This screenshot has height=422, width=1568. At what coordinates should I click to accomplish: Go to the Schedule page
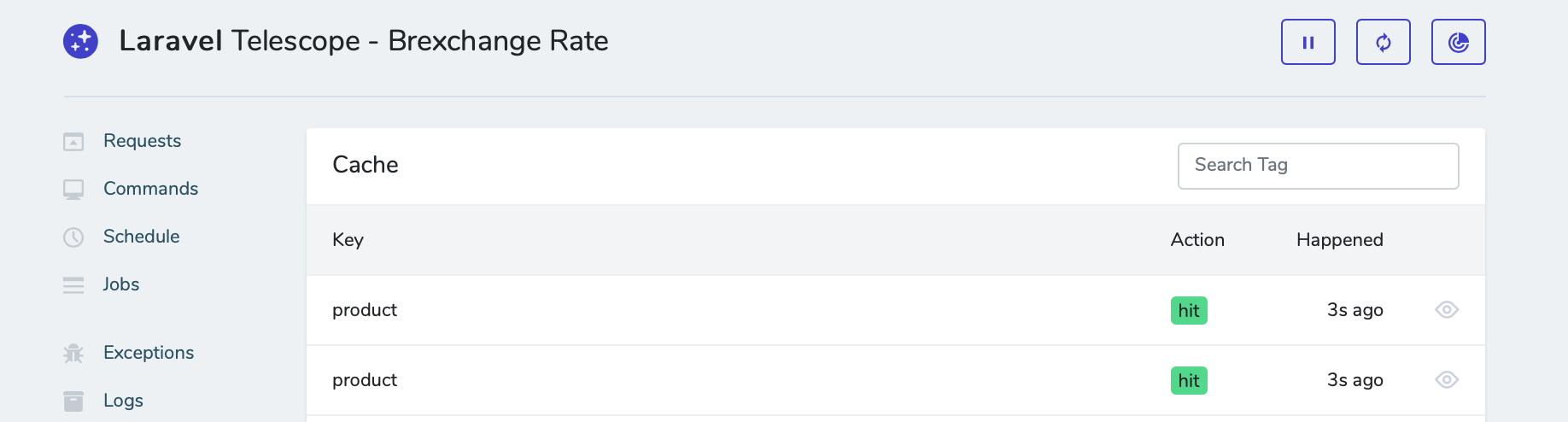[x=141, y=237]
